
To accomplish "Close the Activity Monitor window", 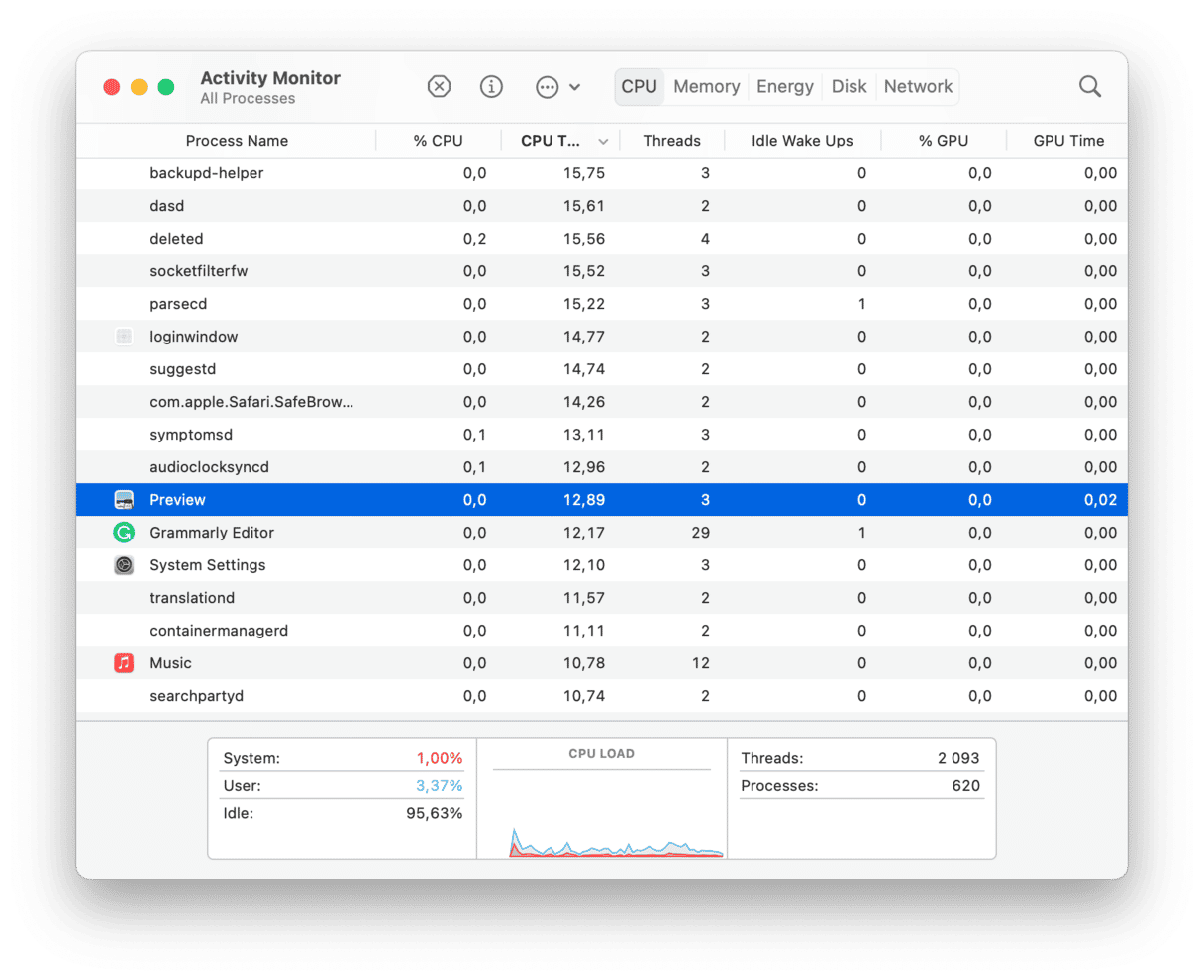I will pyautogui.click(x=112, y=87).
